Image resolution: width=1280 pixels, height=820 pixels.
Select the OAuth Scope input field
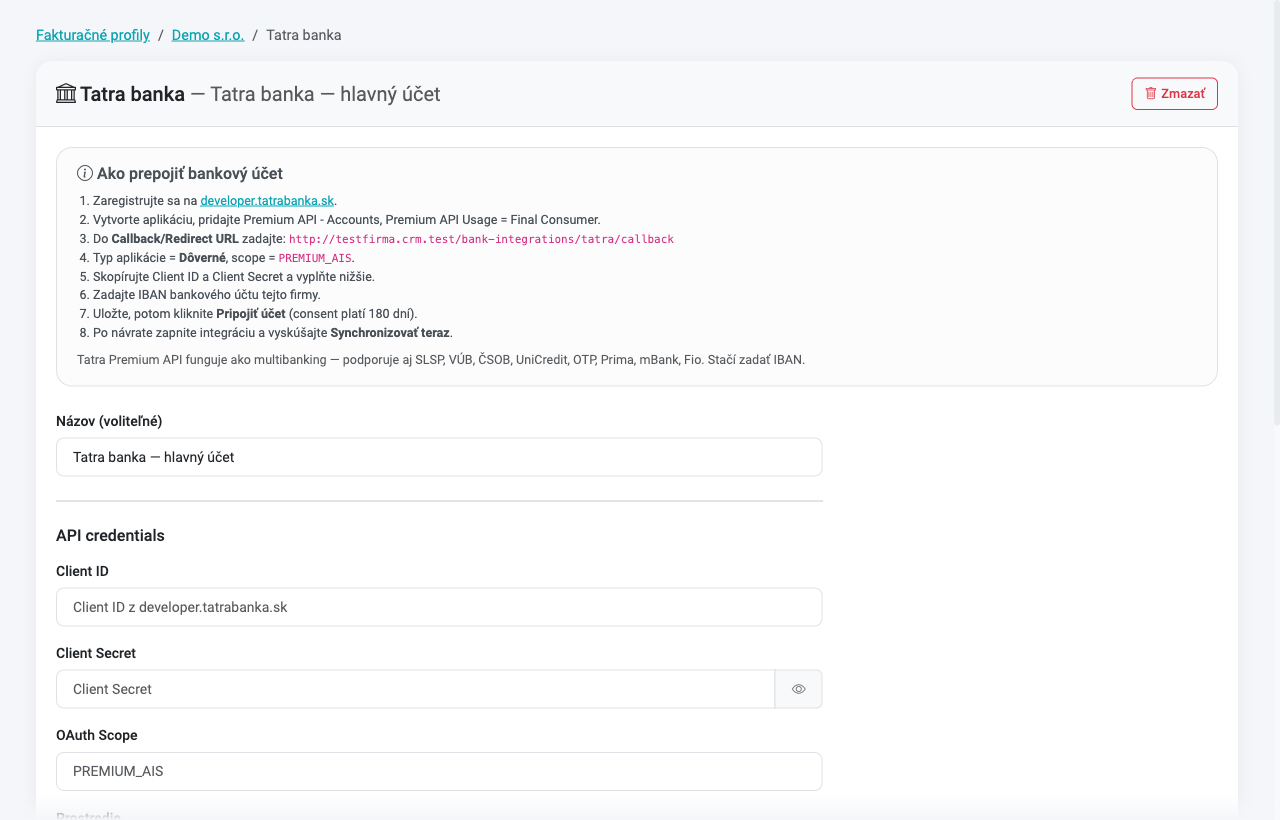439,771
